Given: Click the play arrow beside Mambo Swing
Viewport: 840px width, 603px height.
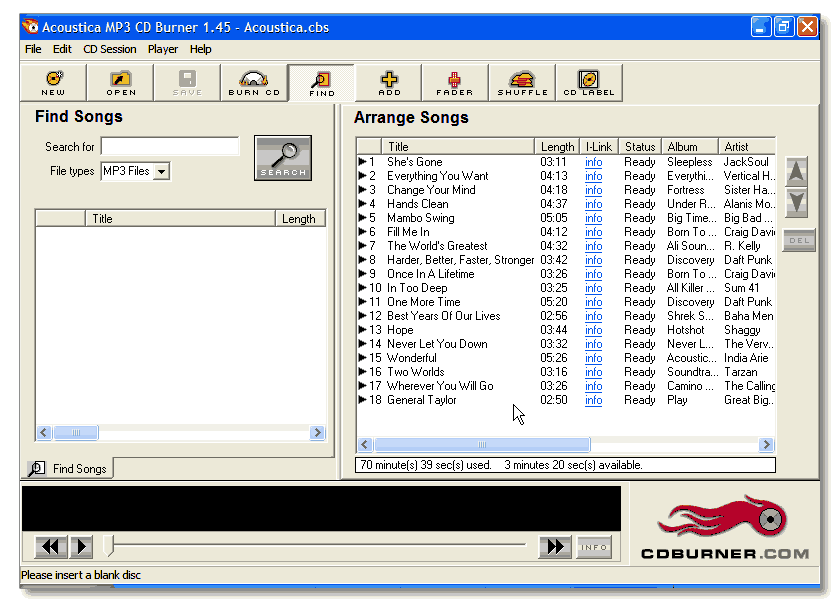Looking at the screenshot, I should (x=363, y=217).
